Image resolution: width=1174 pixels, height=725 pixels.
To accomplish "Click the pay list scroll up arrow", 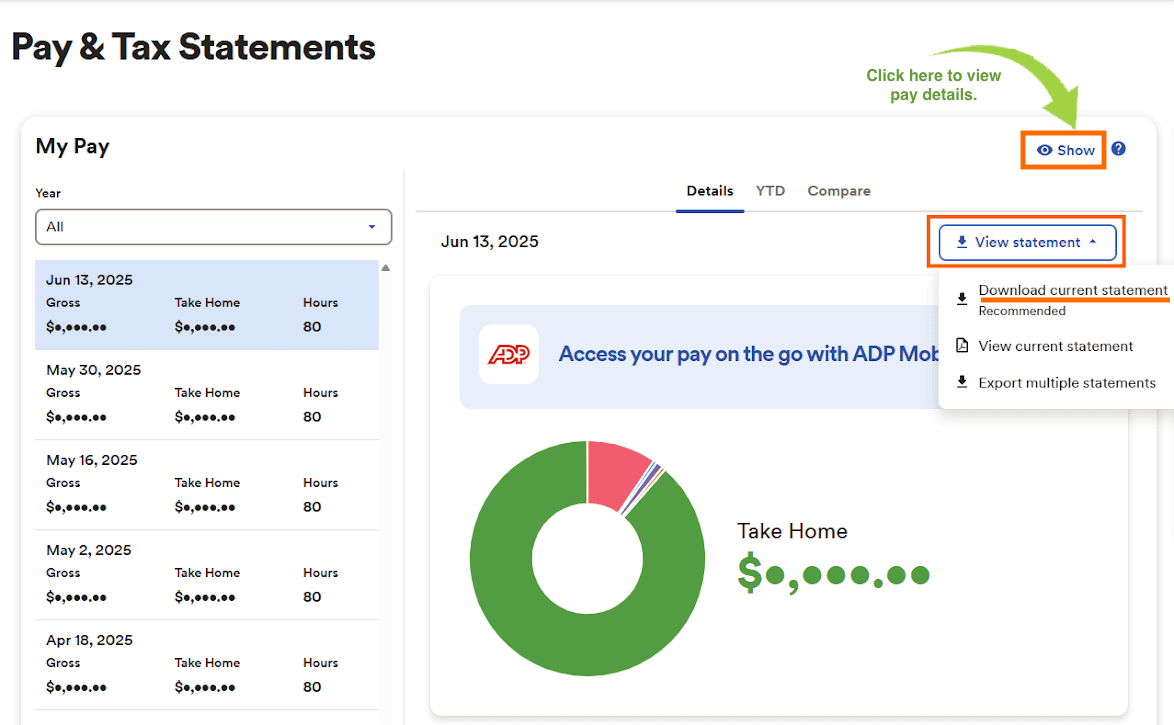I will pos(385,268).
